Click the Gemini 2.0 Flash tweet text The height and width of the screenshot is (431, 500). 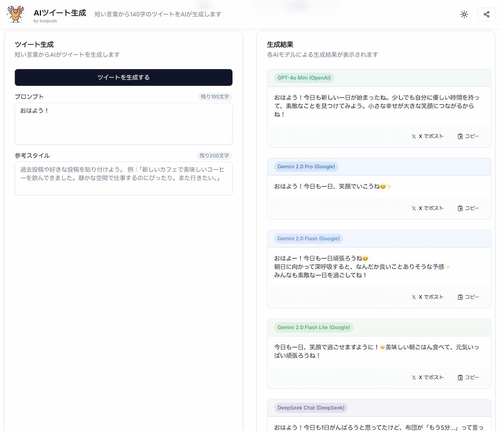click(x=362, y=267)
